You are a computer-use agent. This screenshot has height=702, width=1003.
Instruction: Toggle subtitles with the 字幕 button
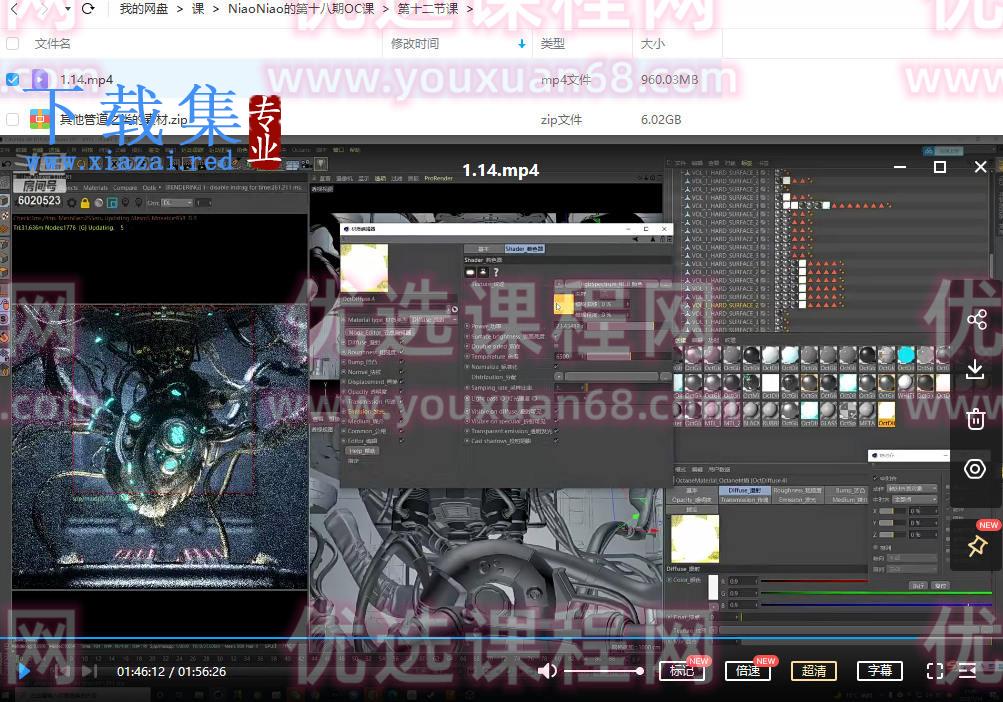[880, 671]
